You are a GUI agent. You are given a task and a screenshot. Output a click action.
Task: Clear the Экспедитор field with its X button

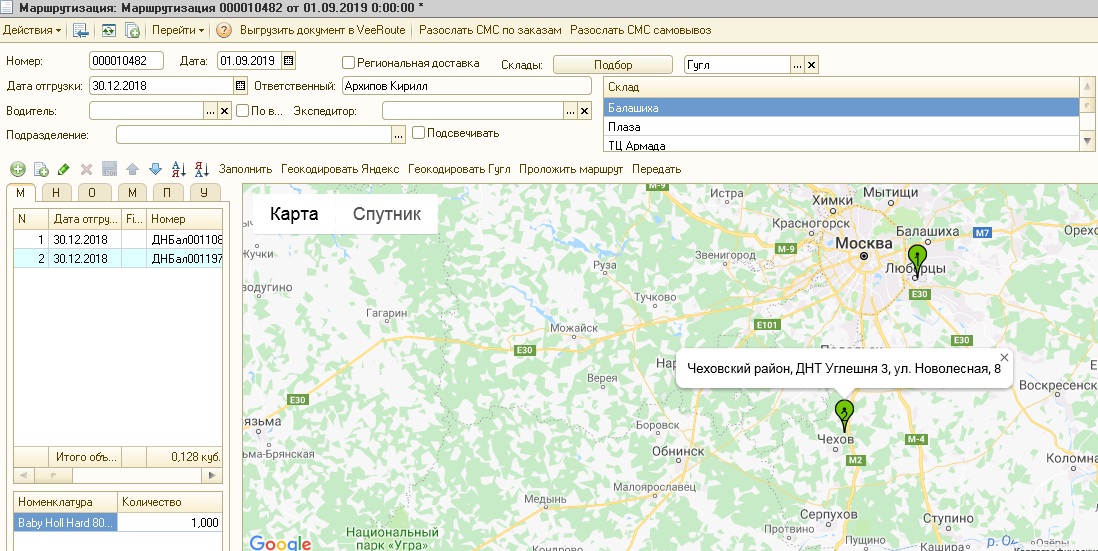(585, 111)
